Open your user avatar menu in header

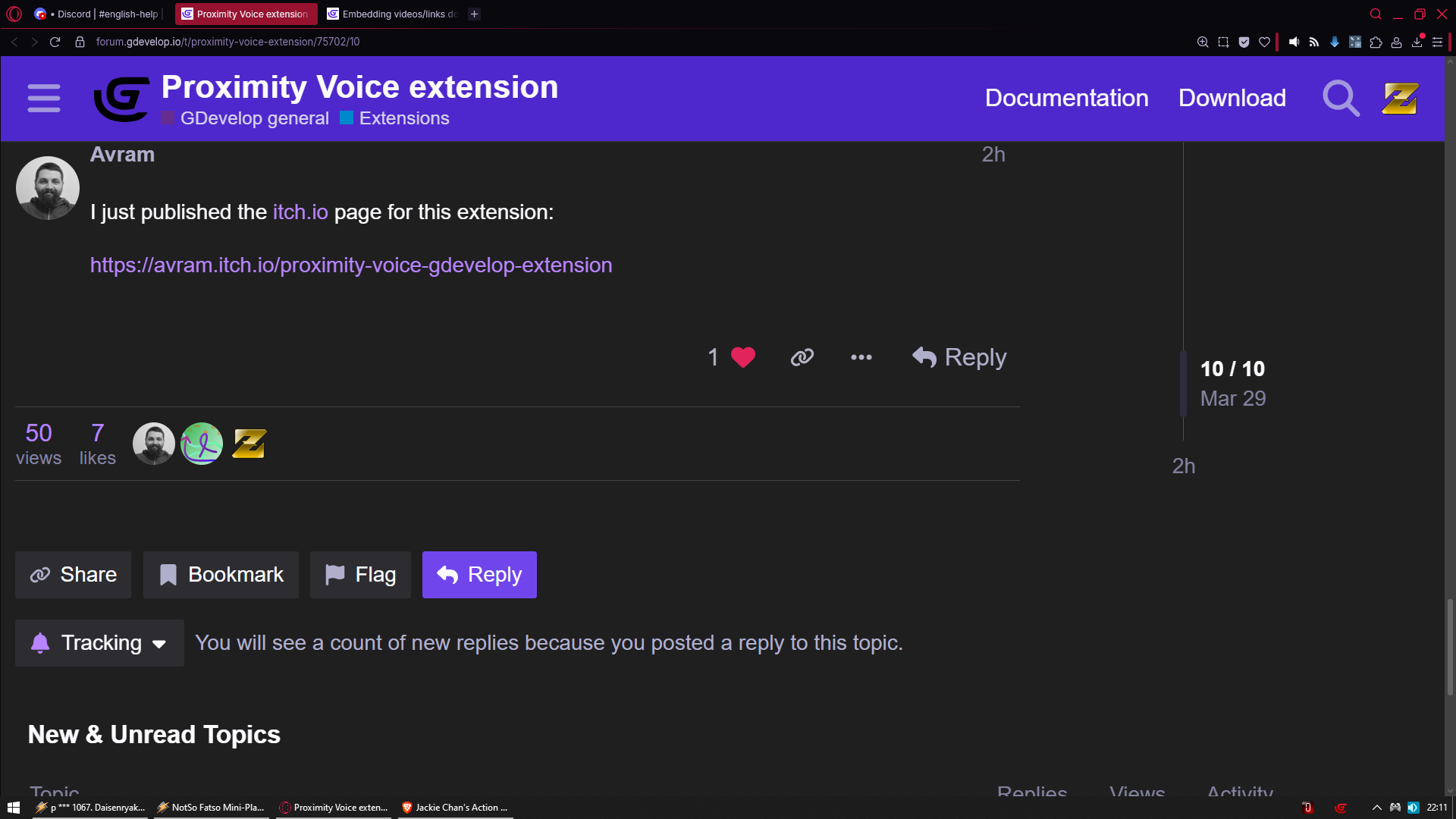pyautogui.click(x=1399, y=99)
